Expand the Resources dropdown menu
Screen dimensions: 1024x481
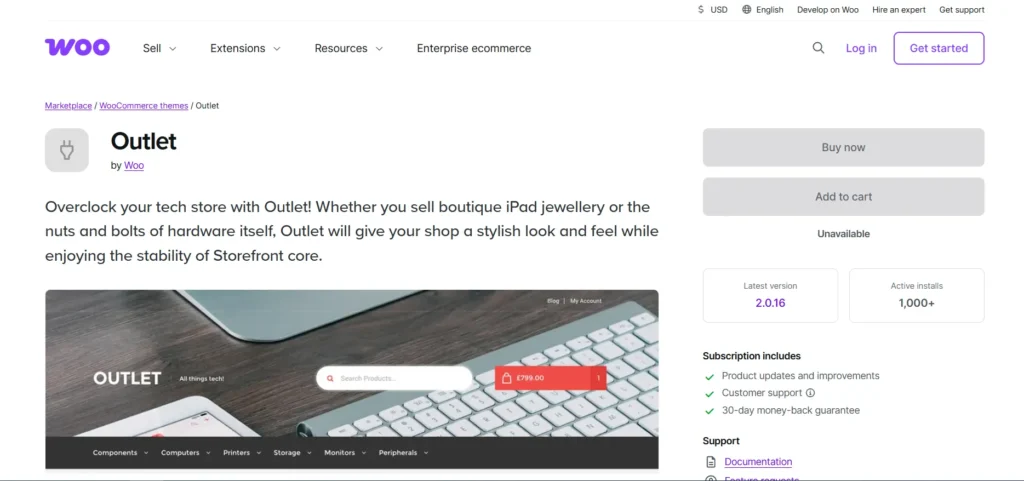(349, 48)
